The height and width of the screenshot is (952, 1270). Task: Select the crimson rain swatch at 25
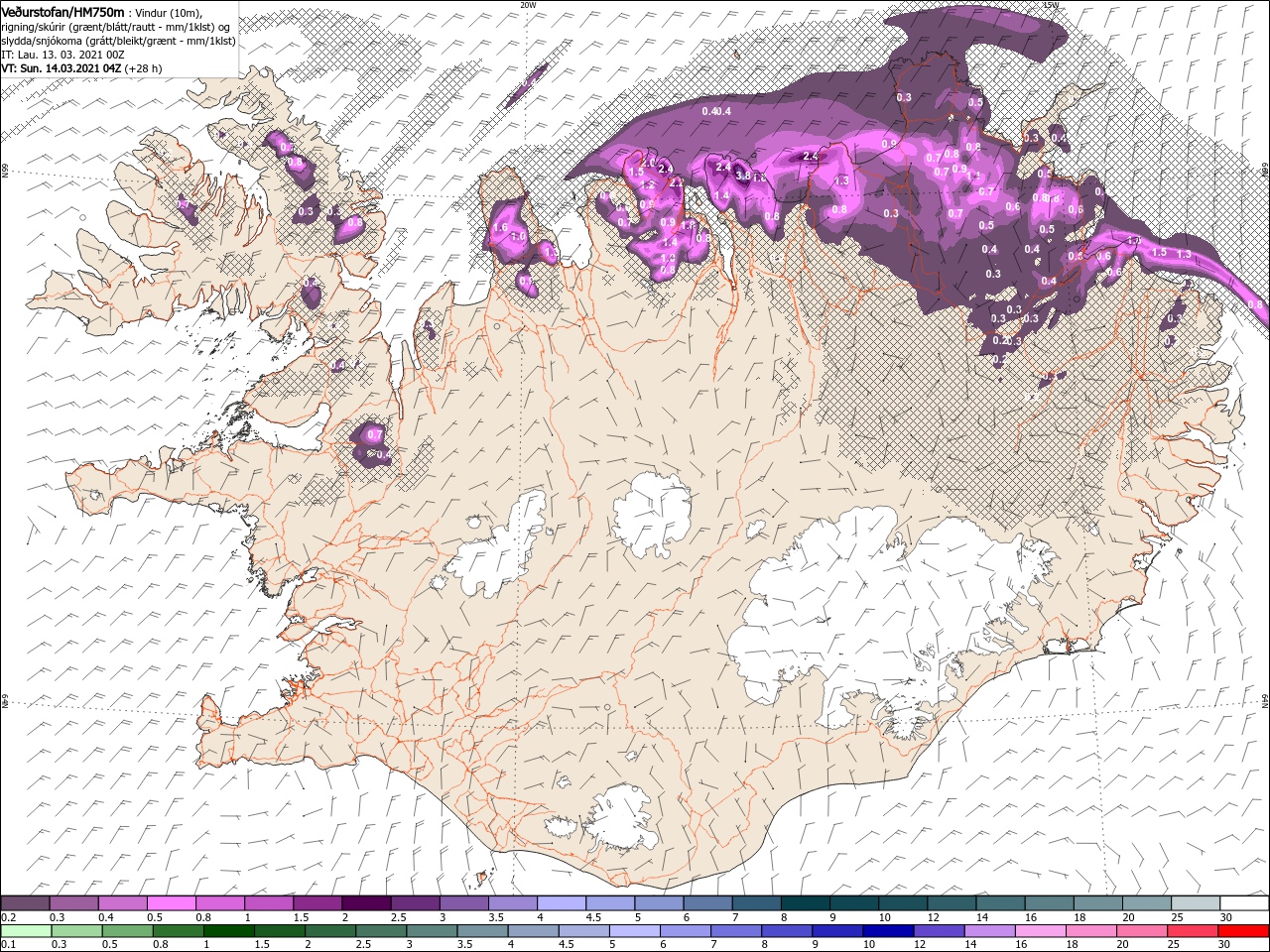[x=1192, y=931]
